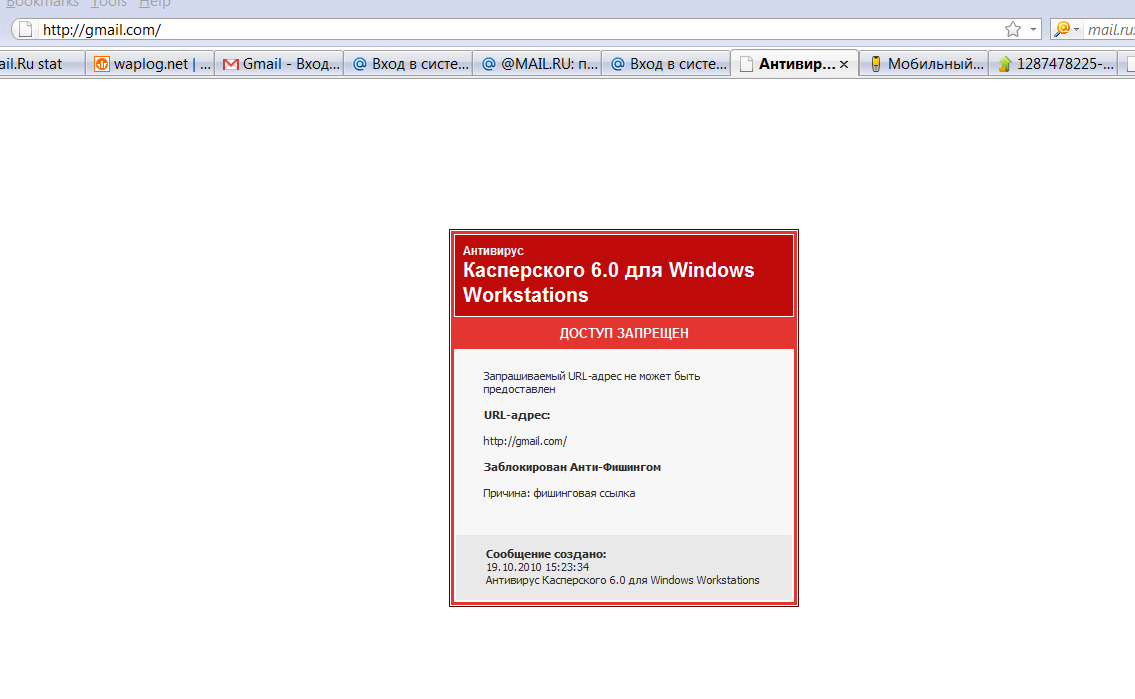Switch to the first Вход в систе... tab
The height and width of the screenshot is (699, 1135).
(x=408, y=64)
